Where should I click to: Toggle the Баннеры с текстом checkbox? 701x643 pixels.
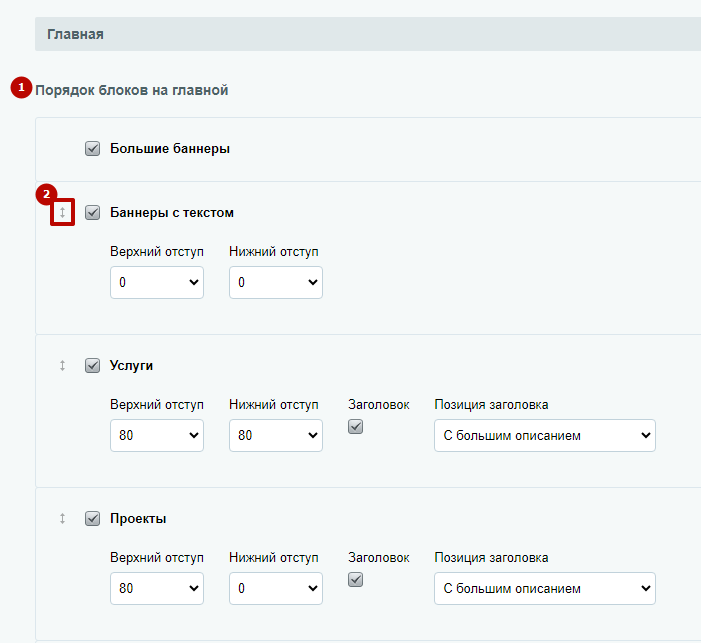[93, 212]
